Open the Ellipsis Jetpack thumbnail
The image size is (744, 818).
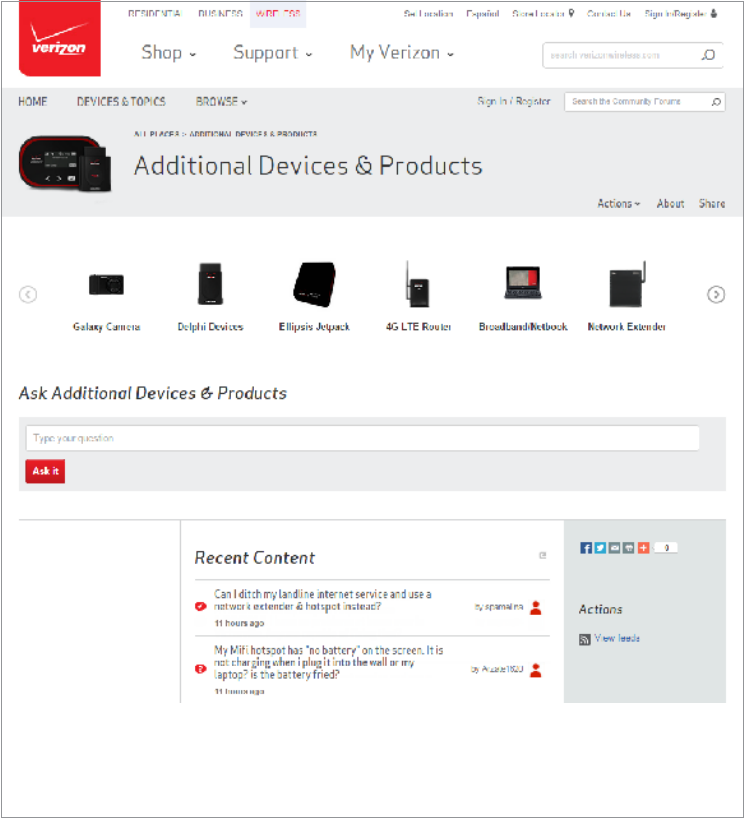pyautogui.click(x=315, y=284)
